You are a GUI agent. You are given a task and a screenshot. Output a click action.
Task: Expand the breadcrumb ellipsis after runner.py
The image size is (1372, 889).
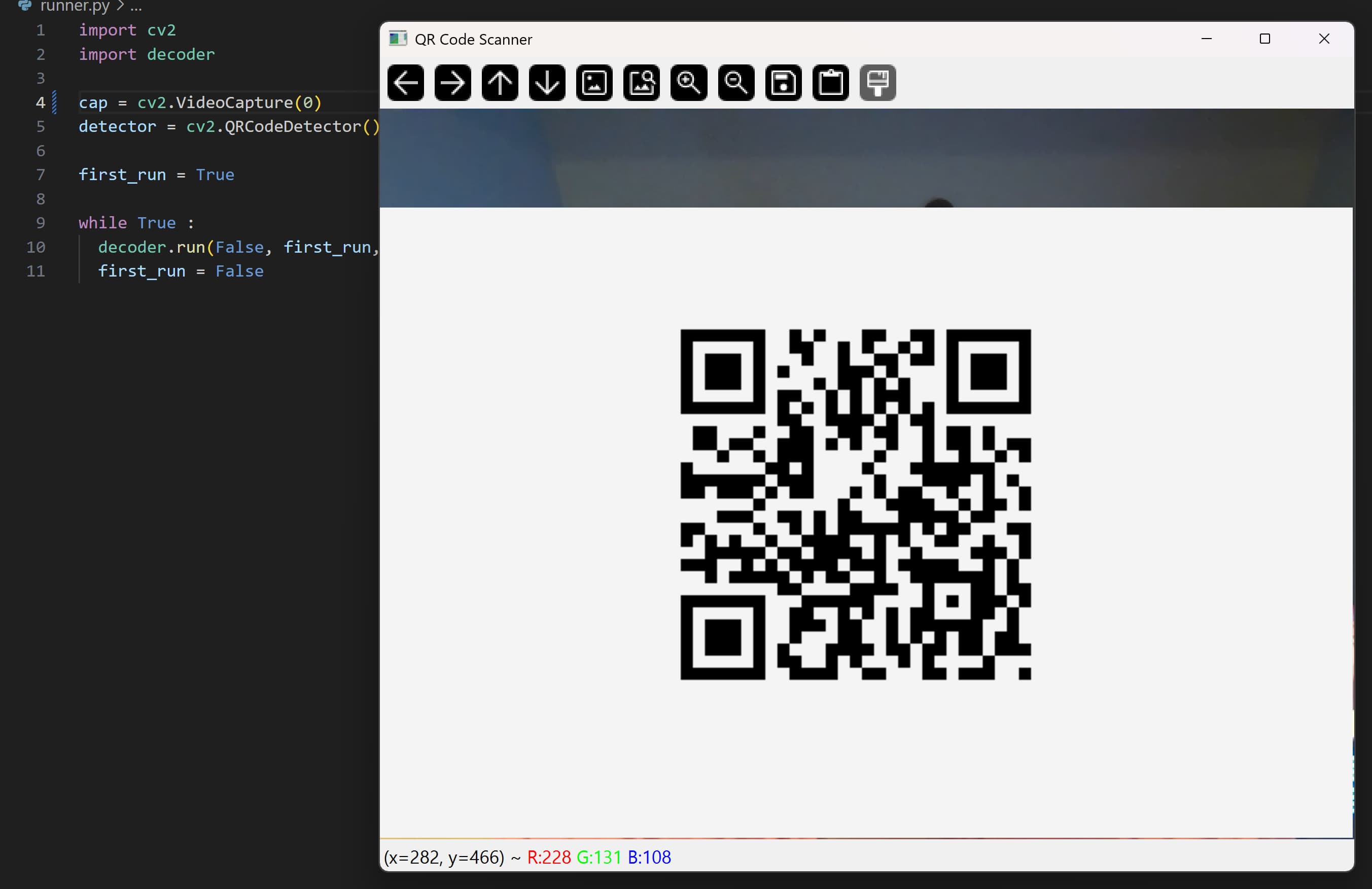pyautogui.click(x=136, y=7)
